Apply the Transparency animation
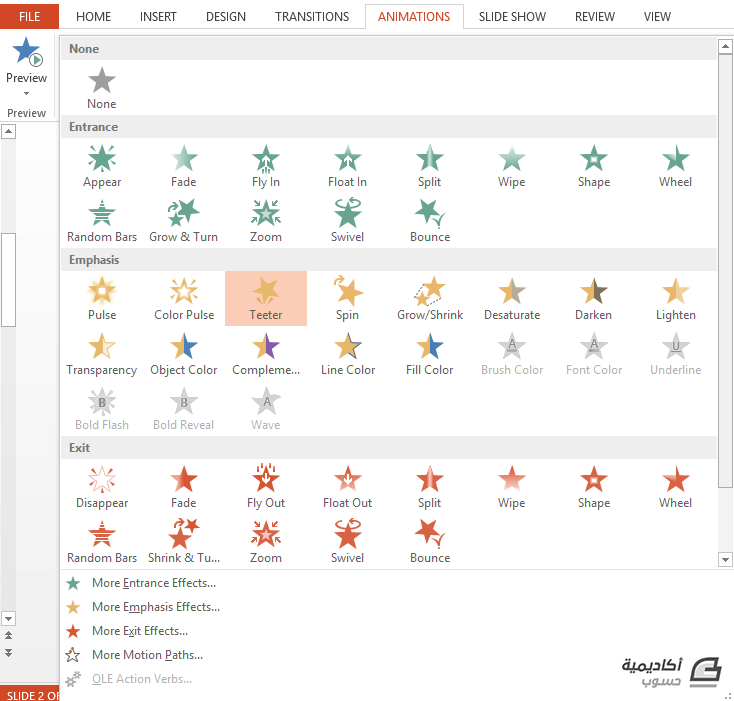Viewport: 734px width, 701px height. tap(102, 354)
